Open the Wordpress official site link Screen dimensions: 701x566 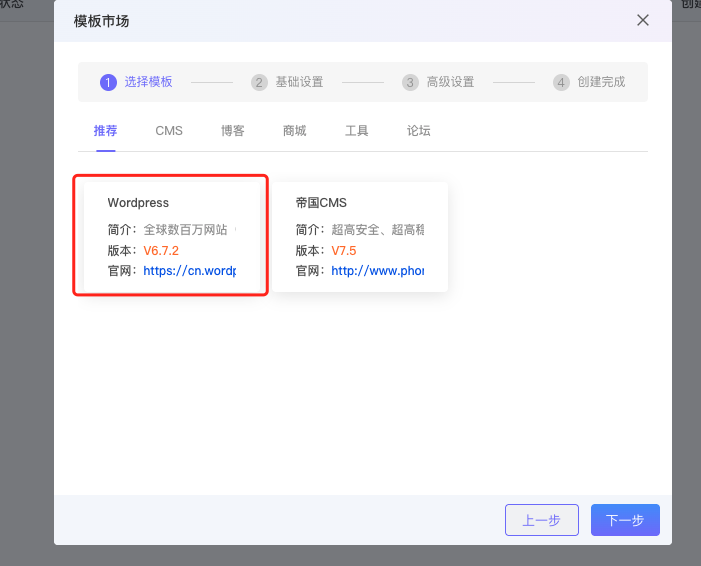point(189,271)
